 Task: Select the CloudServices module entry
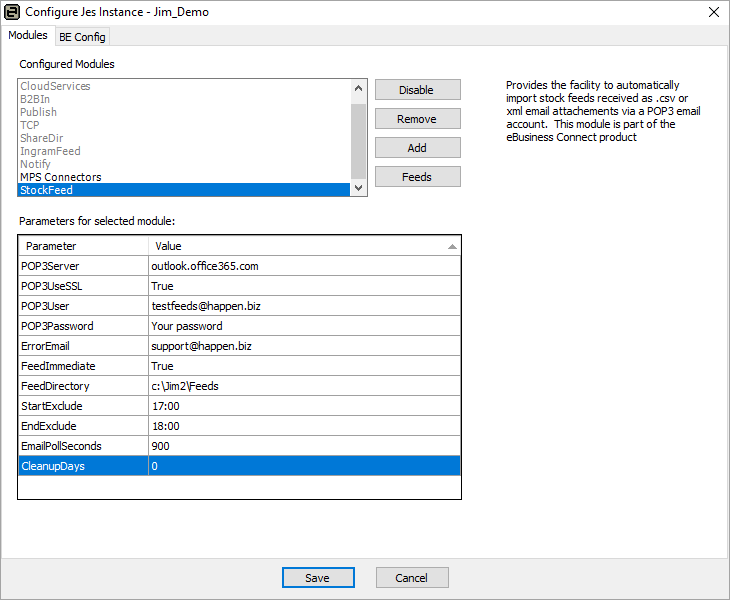(x=55, y=86)
